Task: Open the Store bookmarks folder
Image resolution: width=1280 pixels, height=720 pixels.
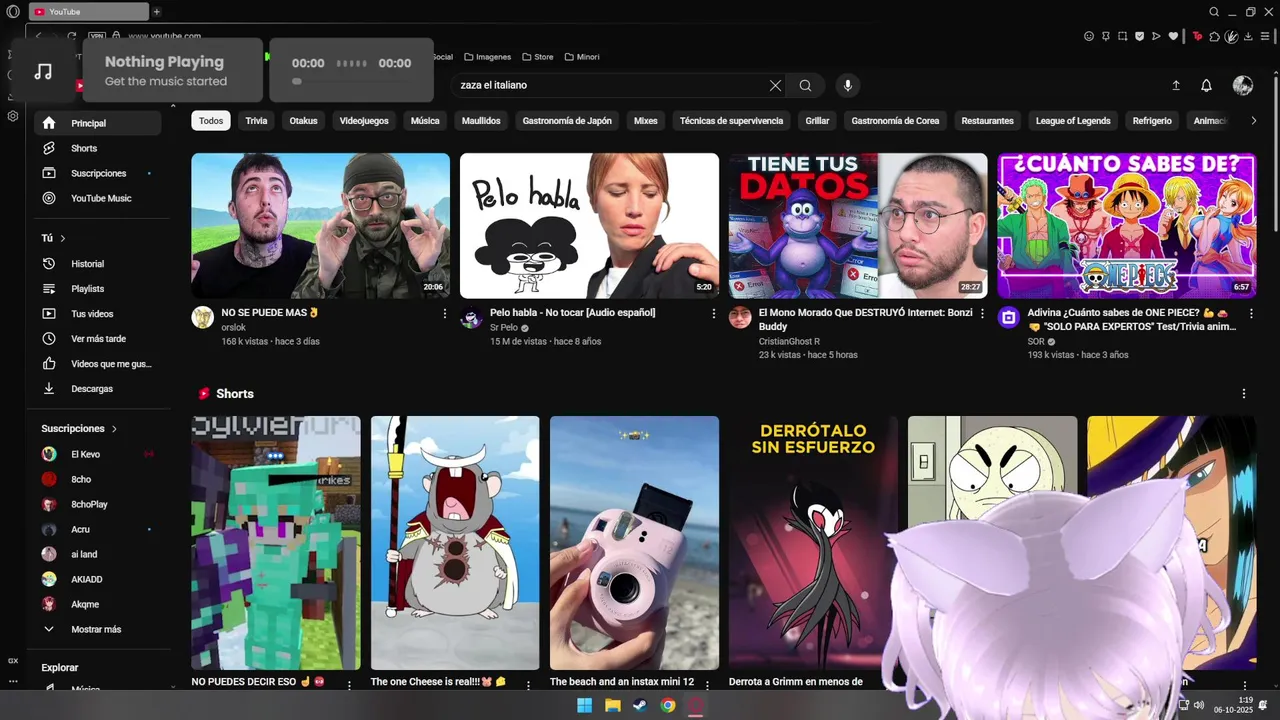Action: pyautogui.click(x=537, y=57)
